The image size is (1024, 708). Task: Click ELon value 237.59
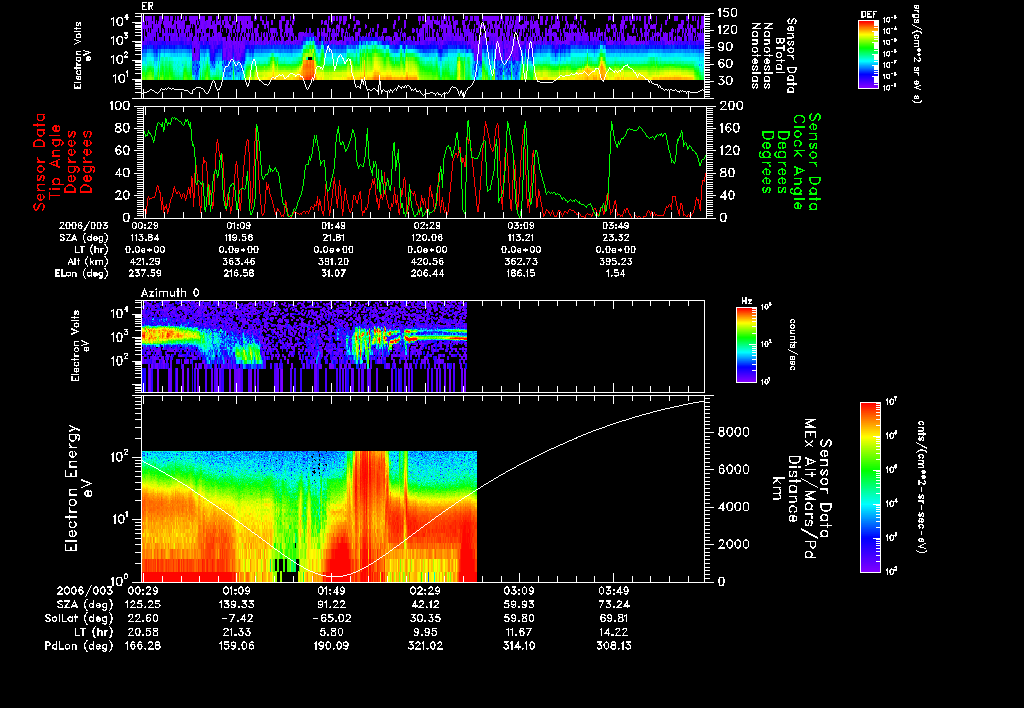pyautogui.click(x=144, y=273)
